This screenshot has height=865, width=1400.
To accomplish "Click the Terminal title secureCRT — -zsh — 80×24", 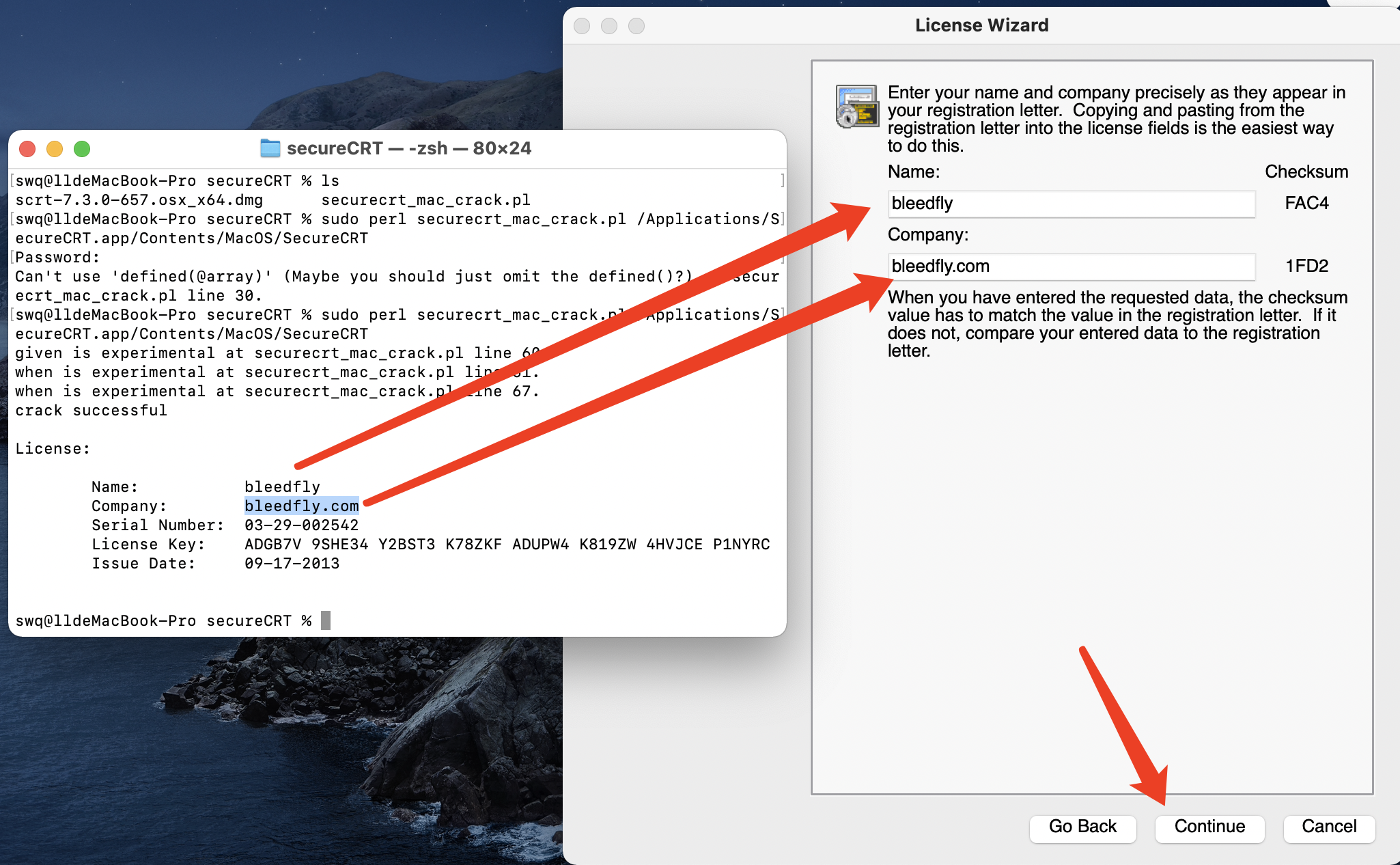I will click(409, 148).
